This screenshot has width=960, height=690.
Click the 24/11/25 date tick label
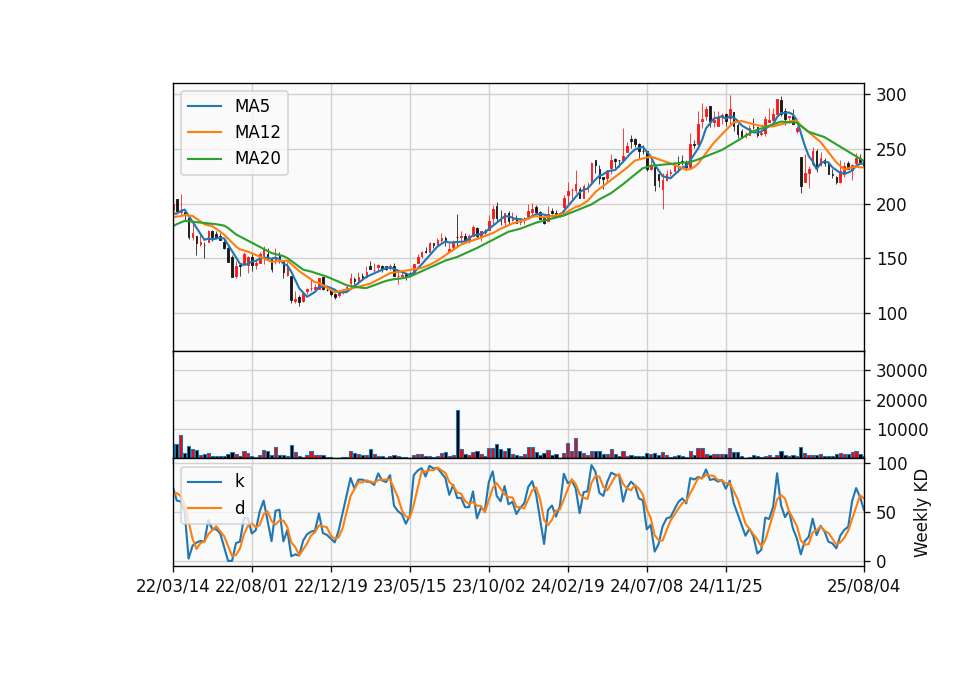tap(726, 586)
